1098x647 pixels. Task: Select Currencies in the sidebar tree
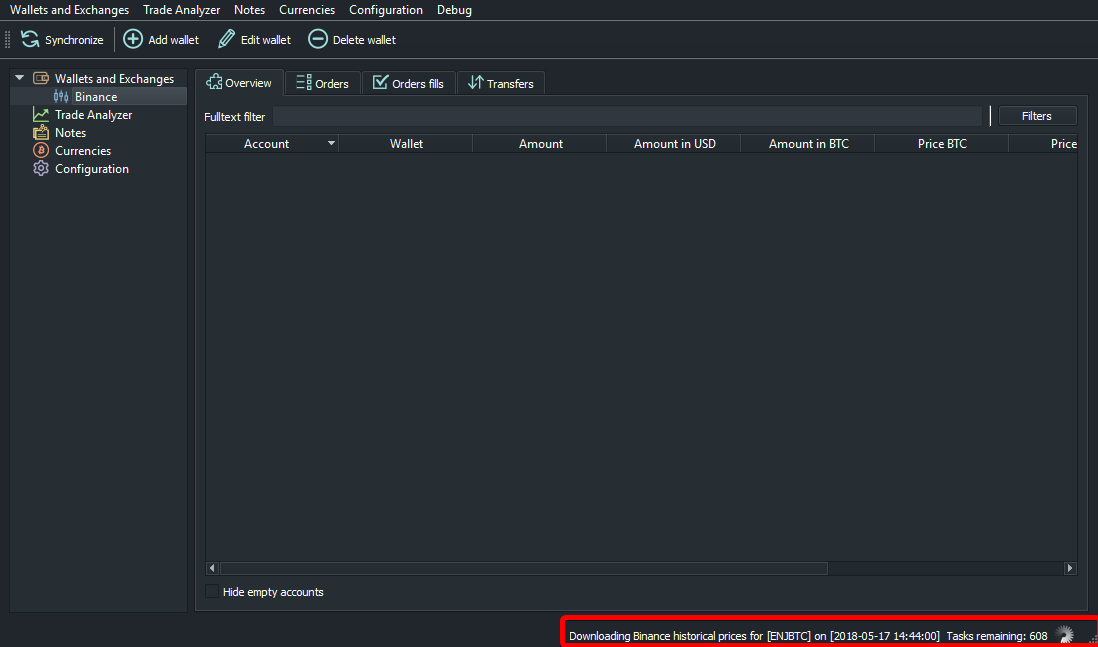point(83,151)
